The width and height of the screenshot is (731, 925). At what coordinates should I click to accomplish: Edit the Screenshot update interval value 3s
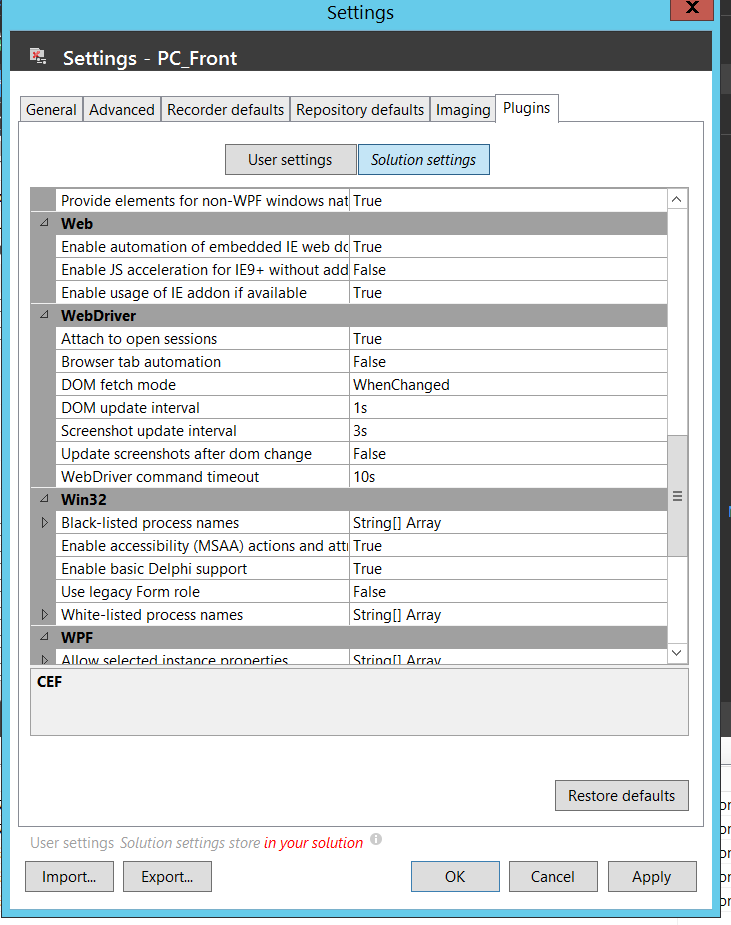coord(508,431)
